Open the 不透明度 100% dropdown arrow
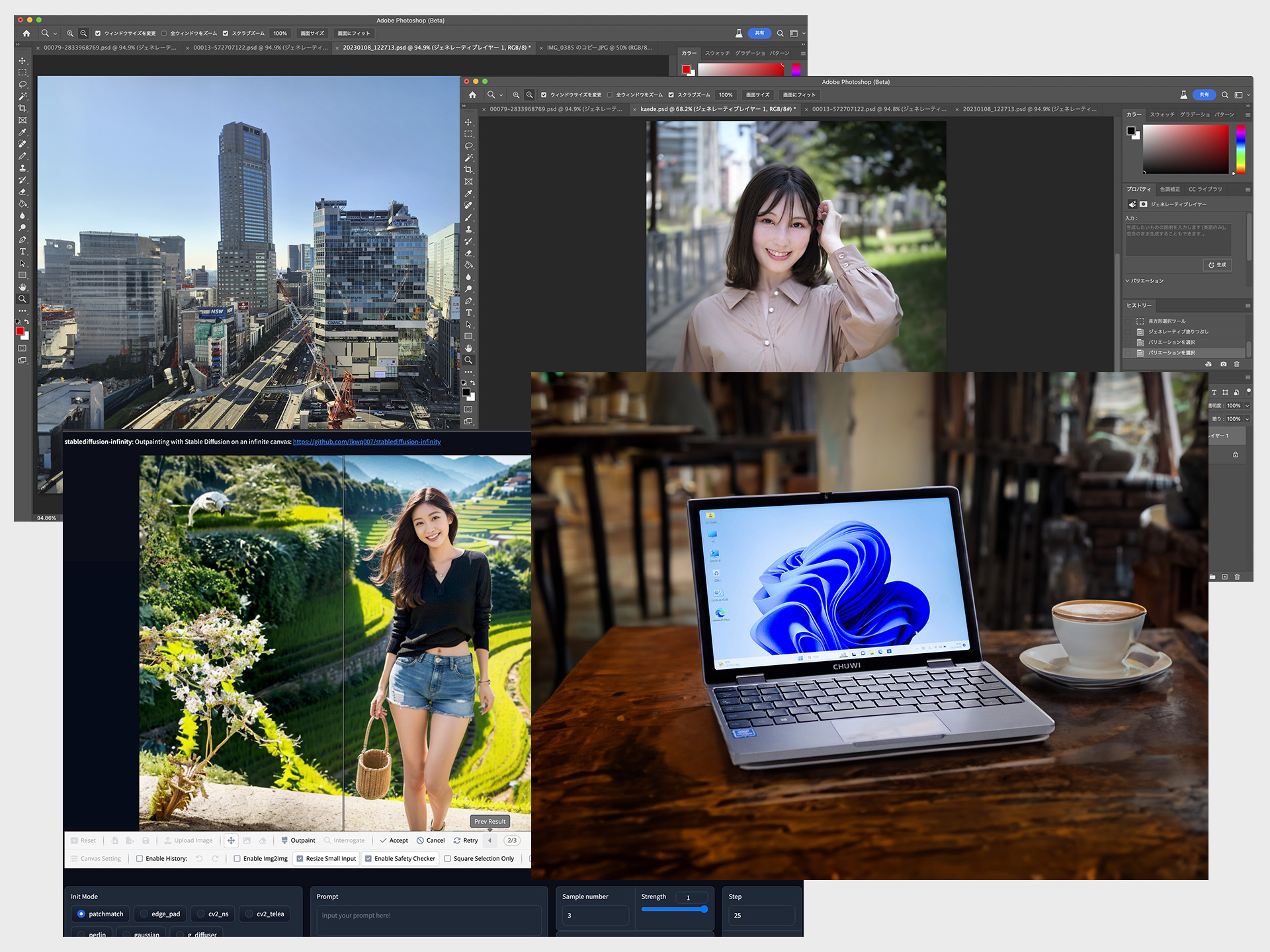Screen dimensions: 1270x952 [1247, 406]
